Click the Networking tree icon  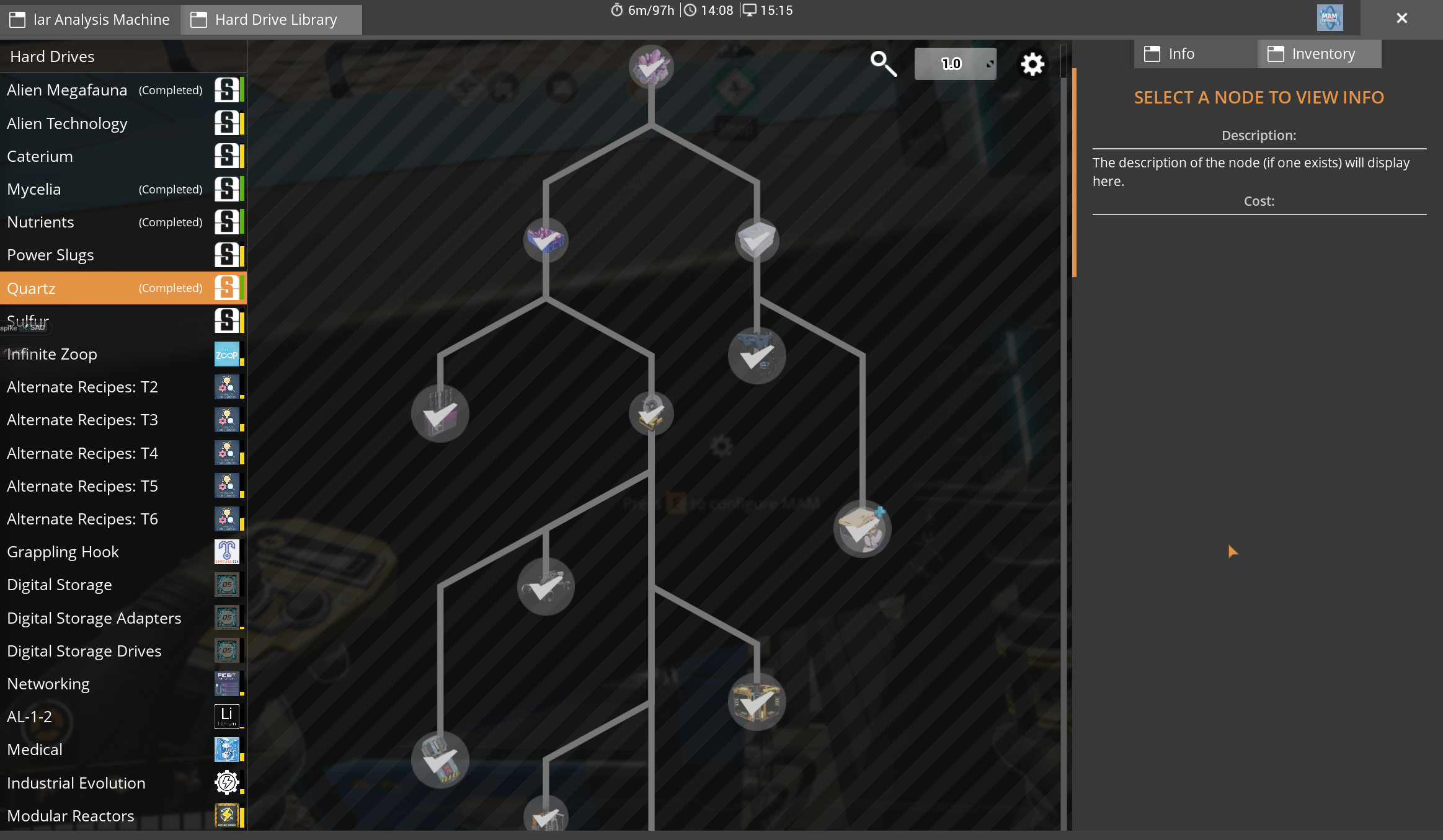227,684
